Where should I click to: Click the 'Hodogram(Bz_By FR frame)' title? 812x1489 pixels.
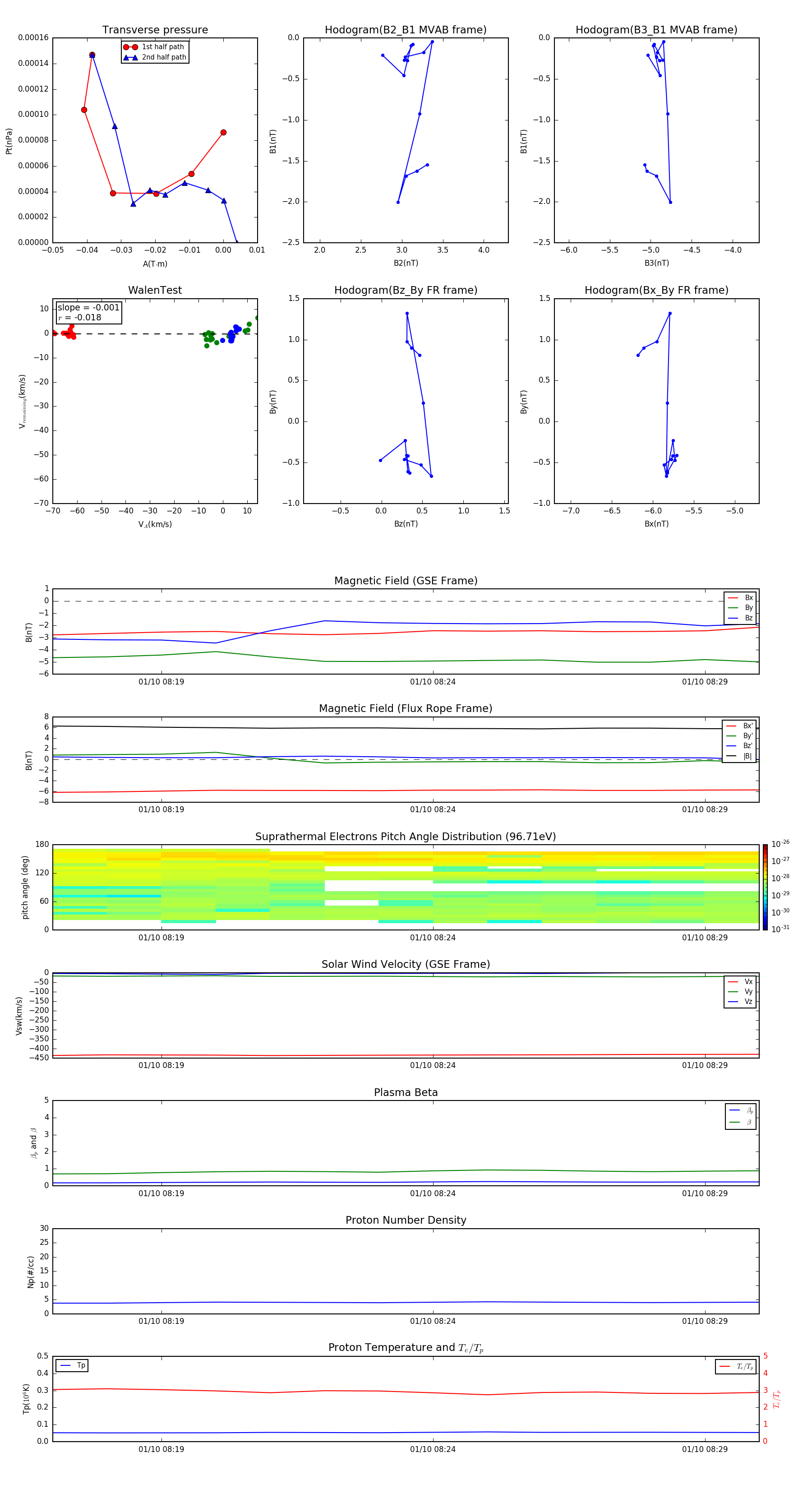pyautogui.click(x=406, y=290)
